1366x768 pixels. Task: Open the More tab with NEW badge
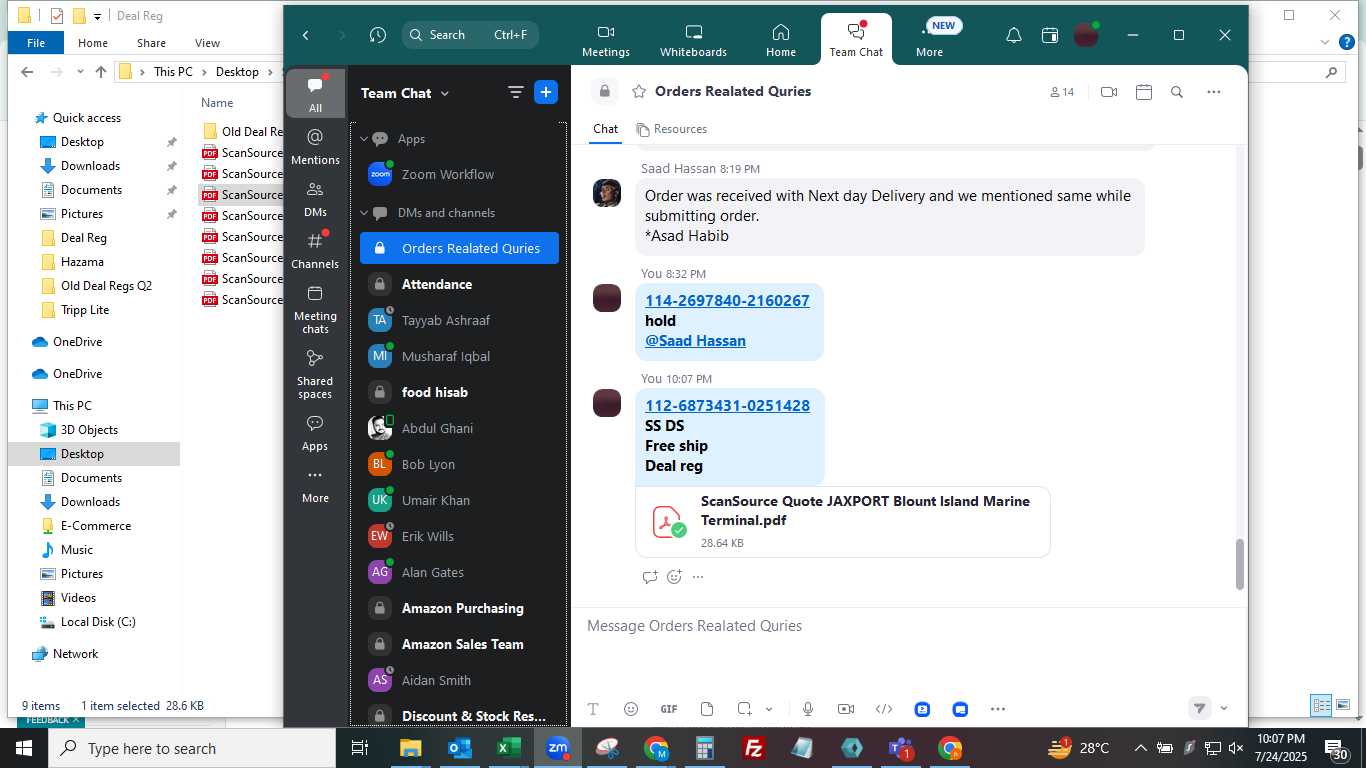929,40
